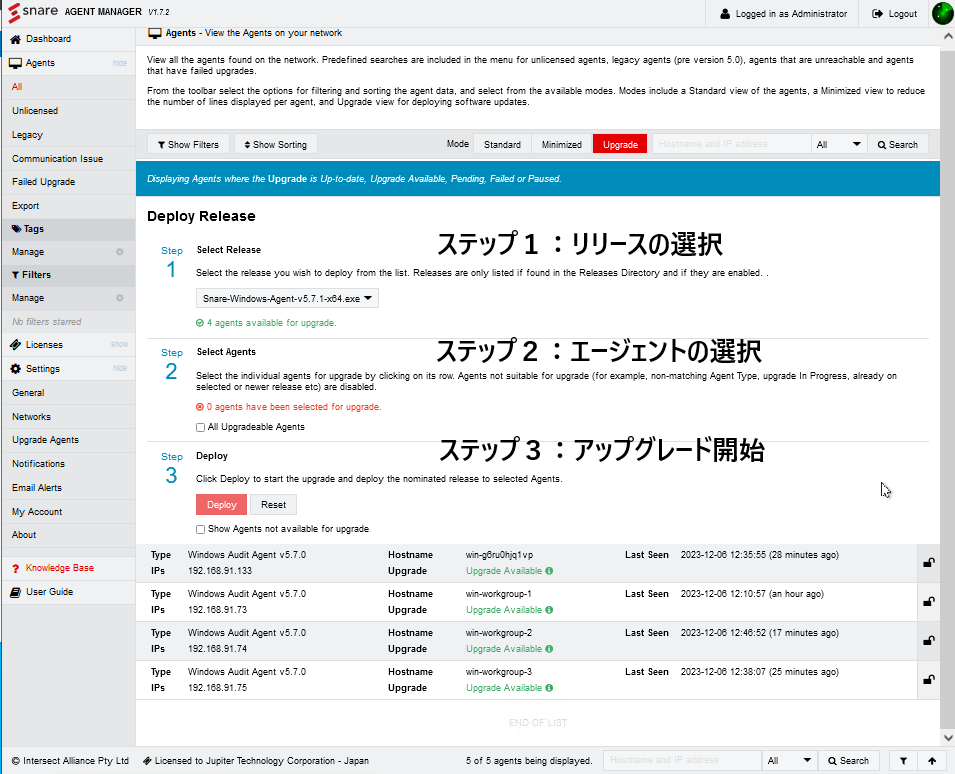Switch to Standard mode
Viewport: 955px width, 774px height.
point(502,144)
